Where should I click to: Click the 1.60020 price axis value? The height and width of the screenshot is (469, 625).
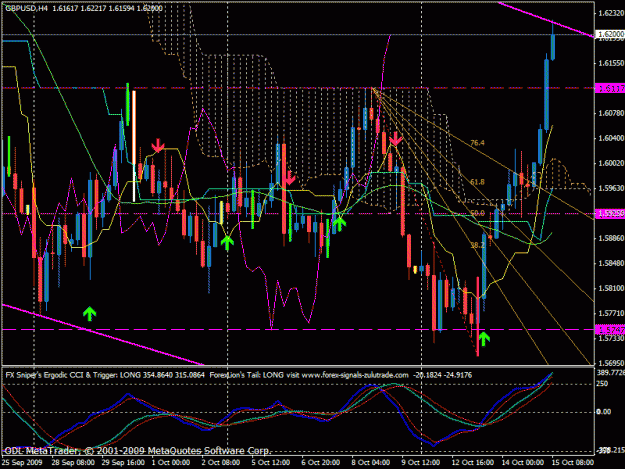coord(611,163)
